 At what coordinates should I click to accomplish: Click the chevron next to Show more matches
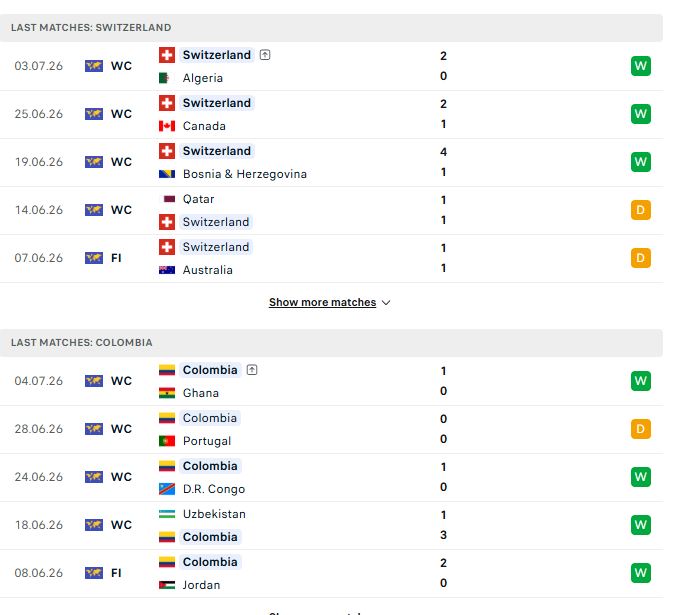pyautogui.click(x=386, y=303)
